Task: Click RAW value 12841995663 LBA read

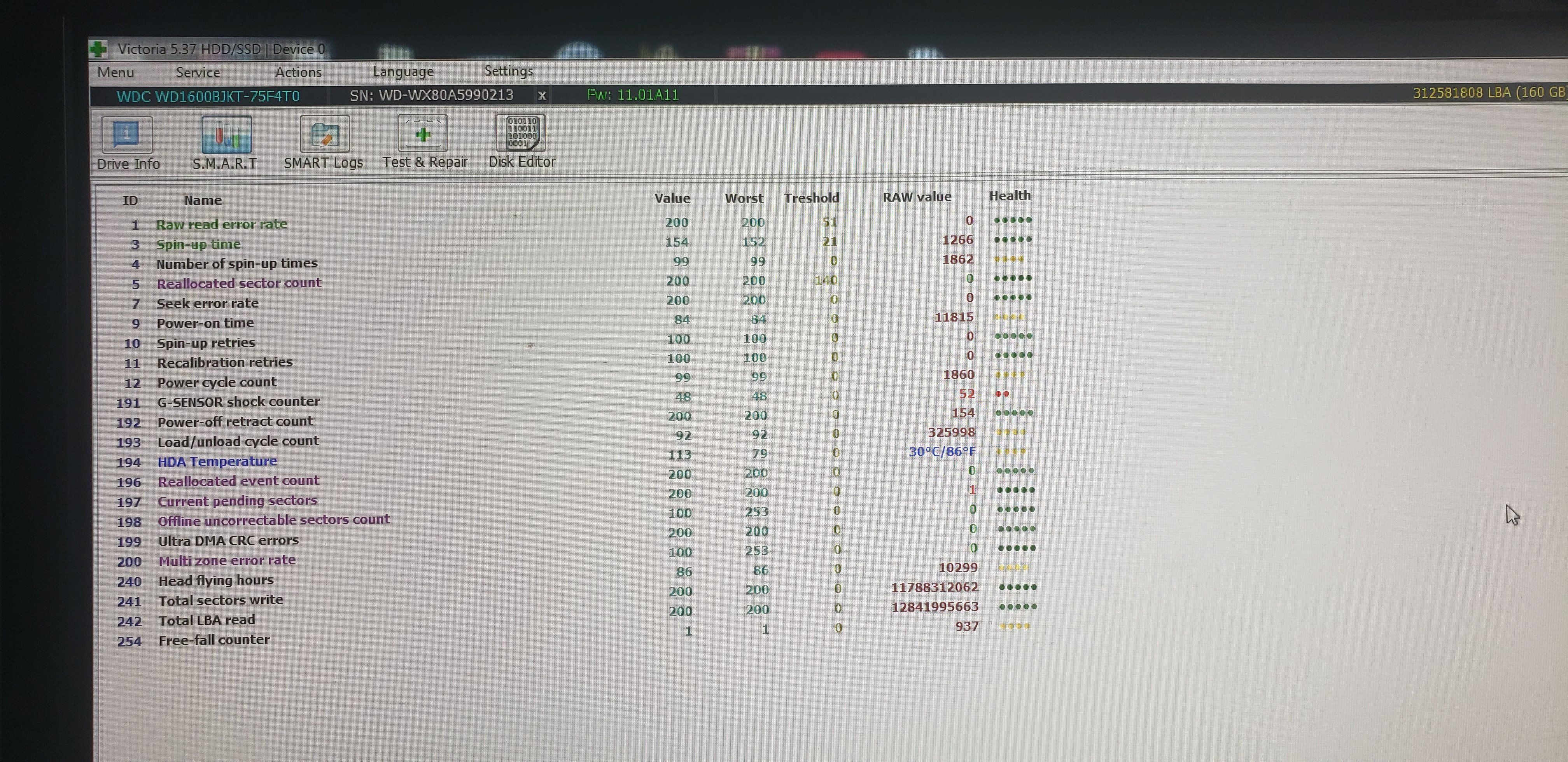Action: tap(935, 607)
